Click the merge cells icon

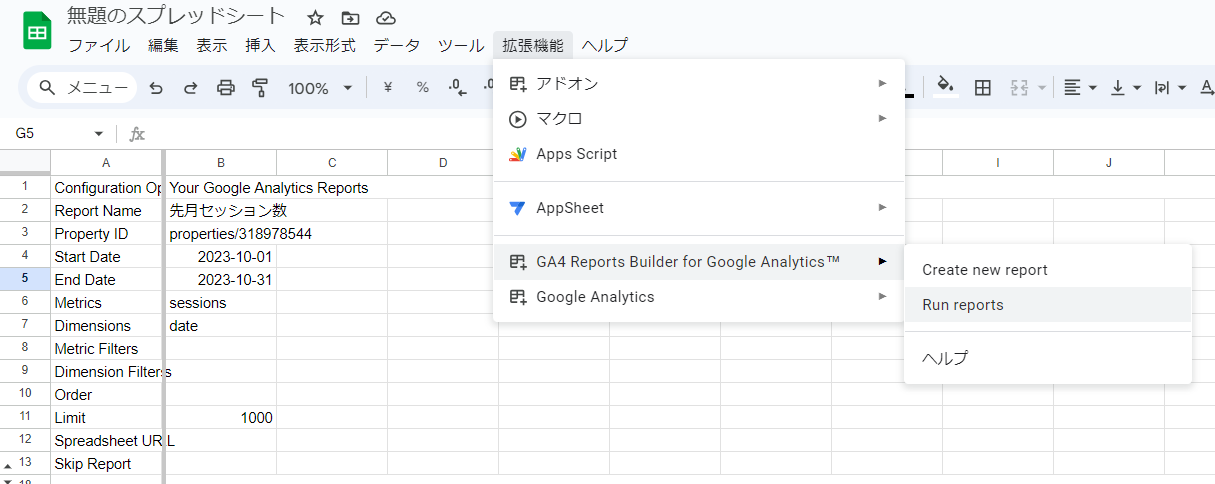point(1020,88)
